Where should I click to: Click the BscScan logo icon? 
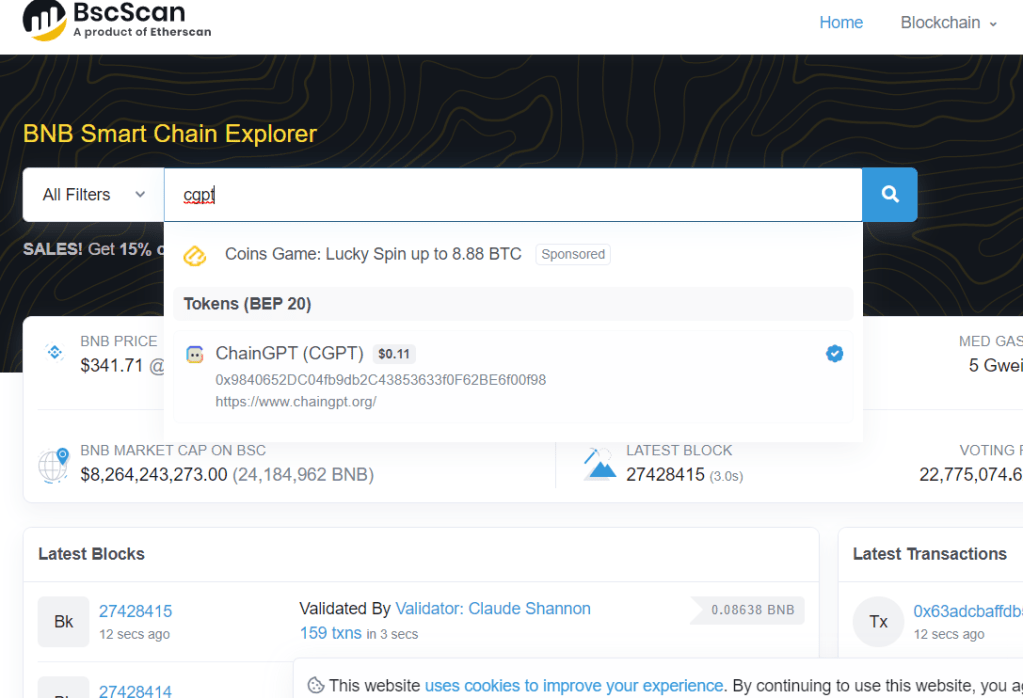pyautogui.click(x=44, y=18)
